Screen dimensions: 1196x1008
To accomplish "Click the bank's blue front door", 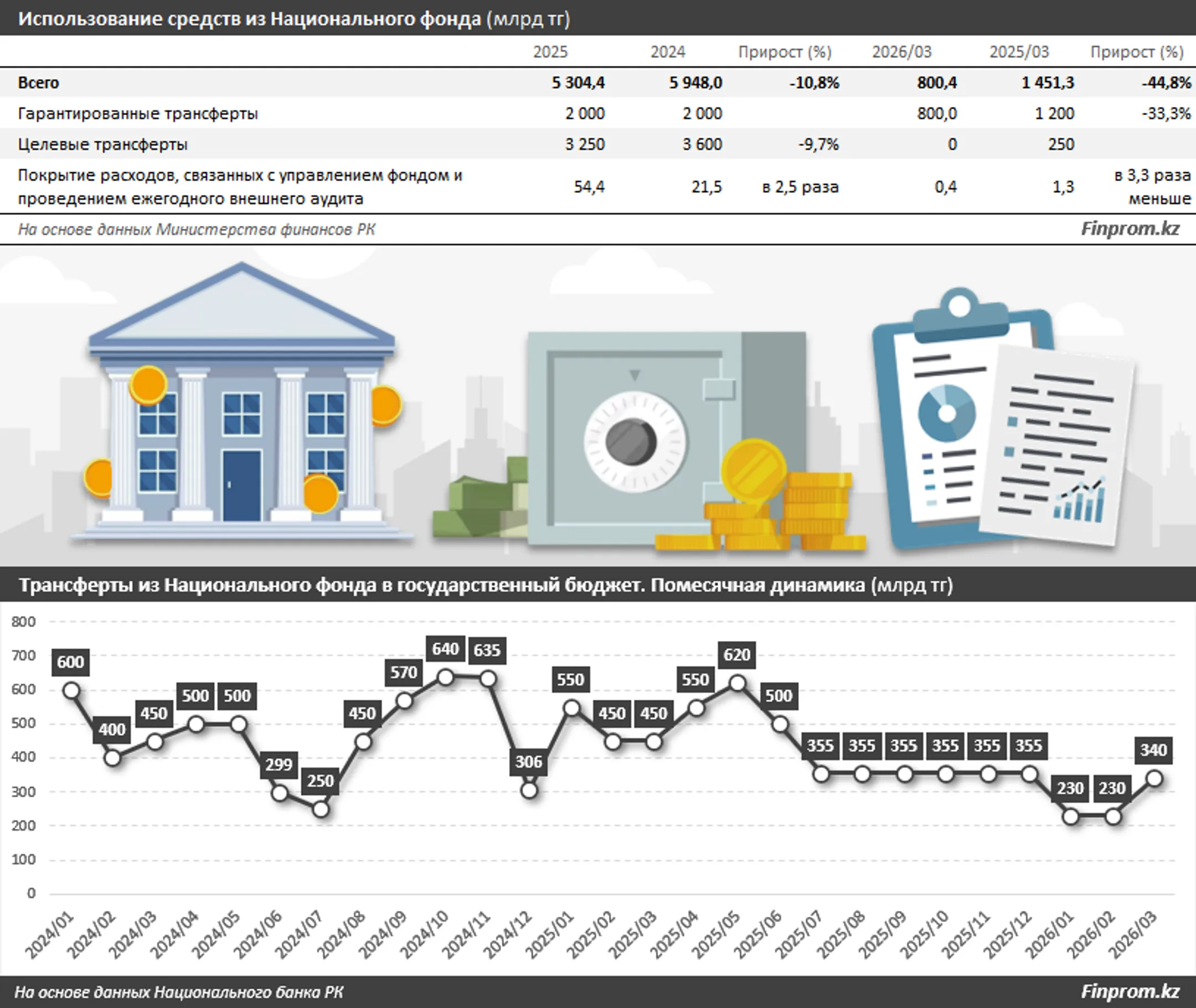I will click(x=241, y=484).
